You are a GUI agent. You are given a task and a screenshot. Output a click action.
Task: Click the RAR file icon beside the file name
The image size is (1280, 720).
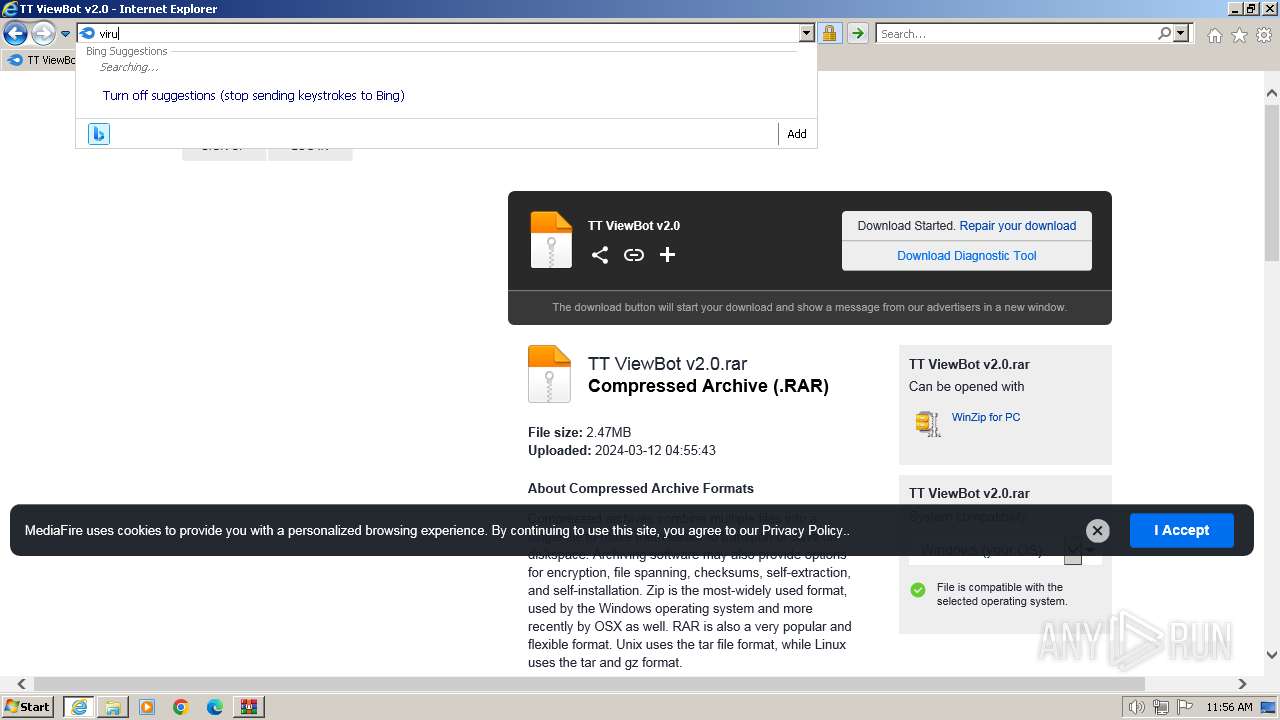[549, 374]
